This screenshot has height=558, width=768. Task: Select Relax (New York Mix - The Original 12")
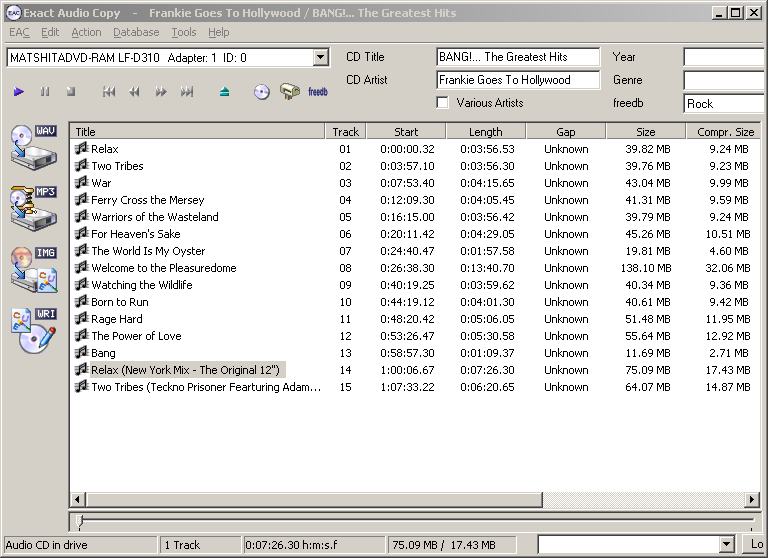click(187, 369)
